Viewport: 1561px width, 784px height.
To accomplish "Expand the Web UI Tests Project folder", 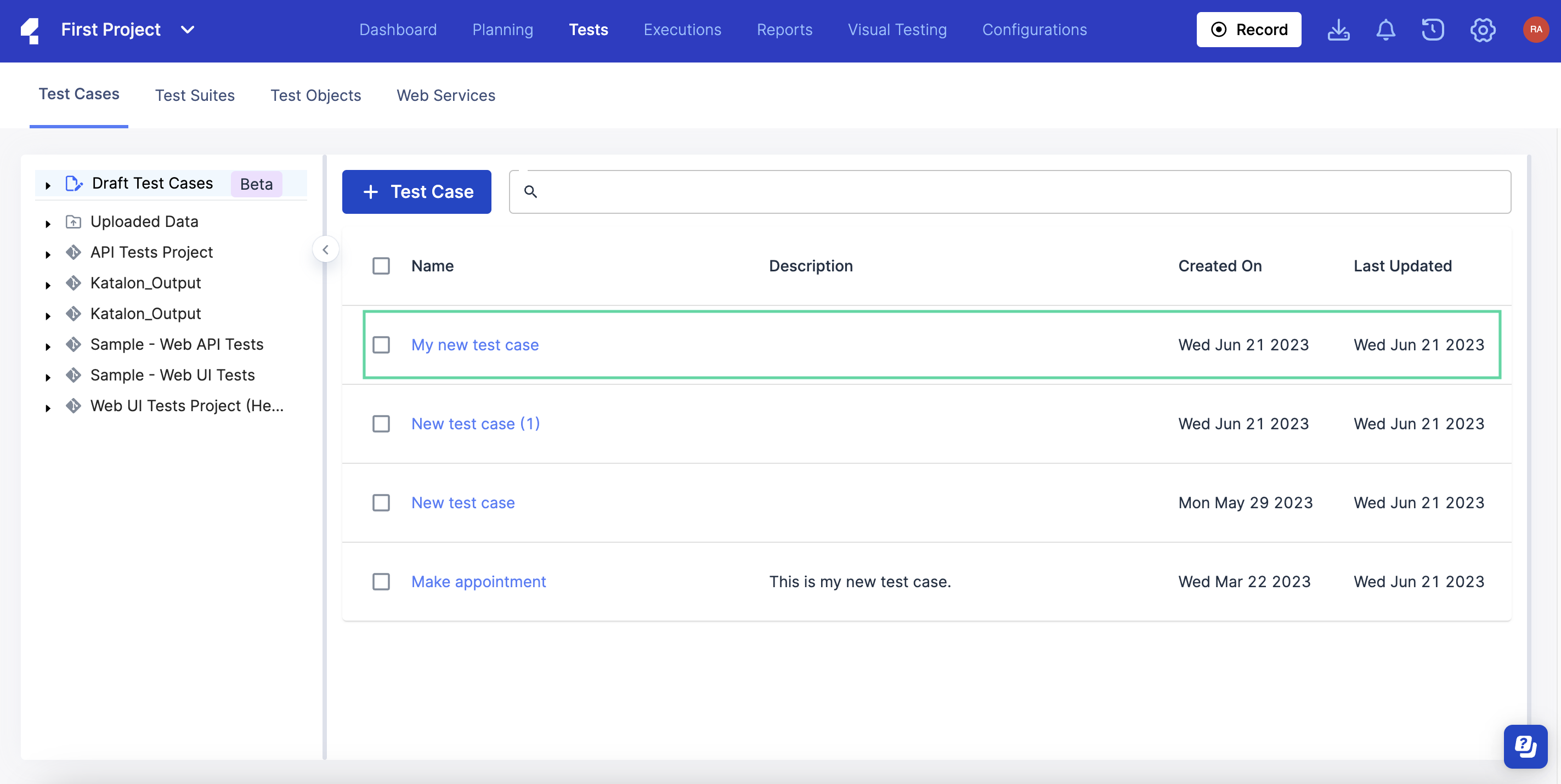I will [47, 405].
